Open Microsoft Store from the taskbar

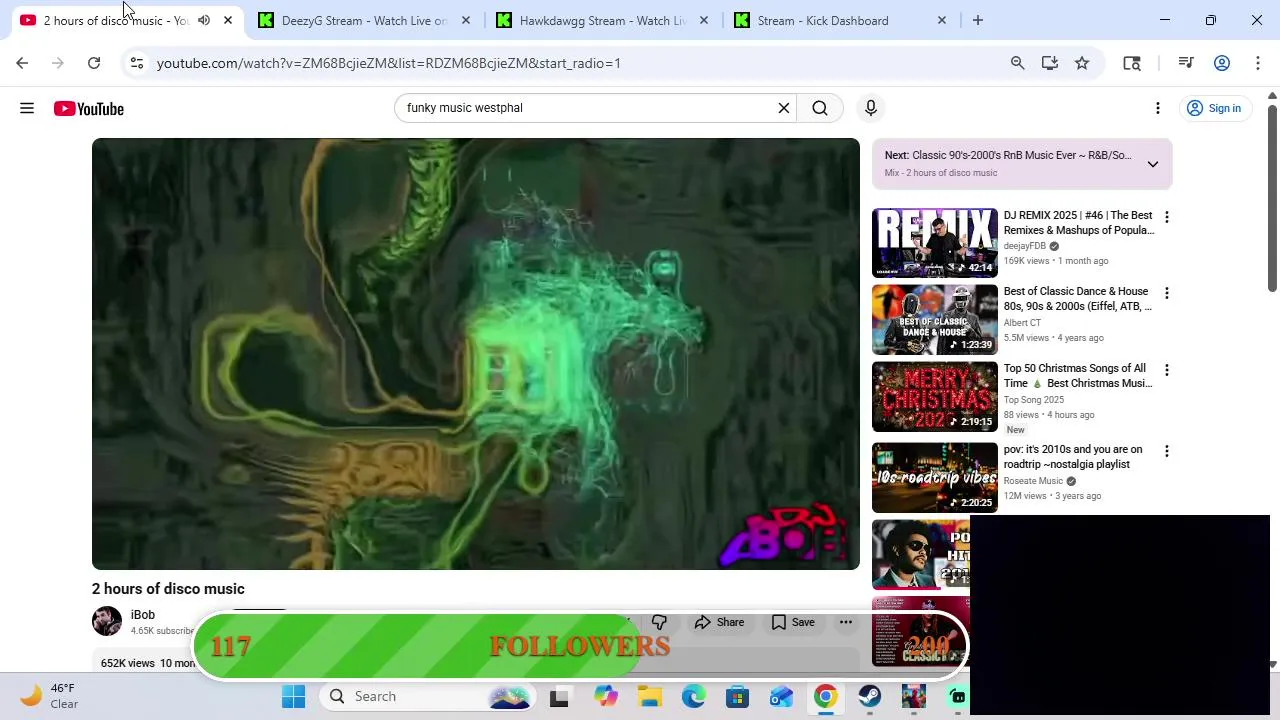[x=738, y=697]
